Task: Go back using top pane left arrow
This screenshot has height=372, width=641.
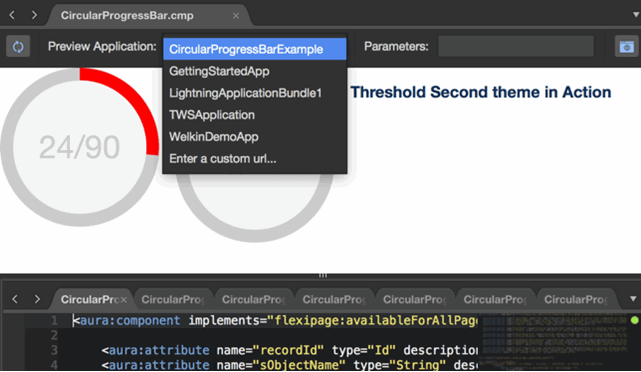Action: (x=12, y=16)
